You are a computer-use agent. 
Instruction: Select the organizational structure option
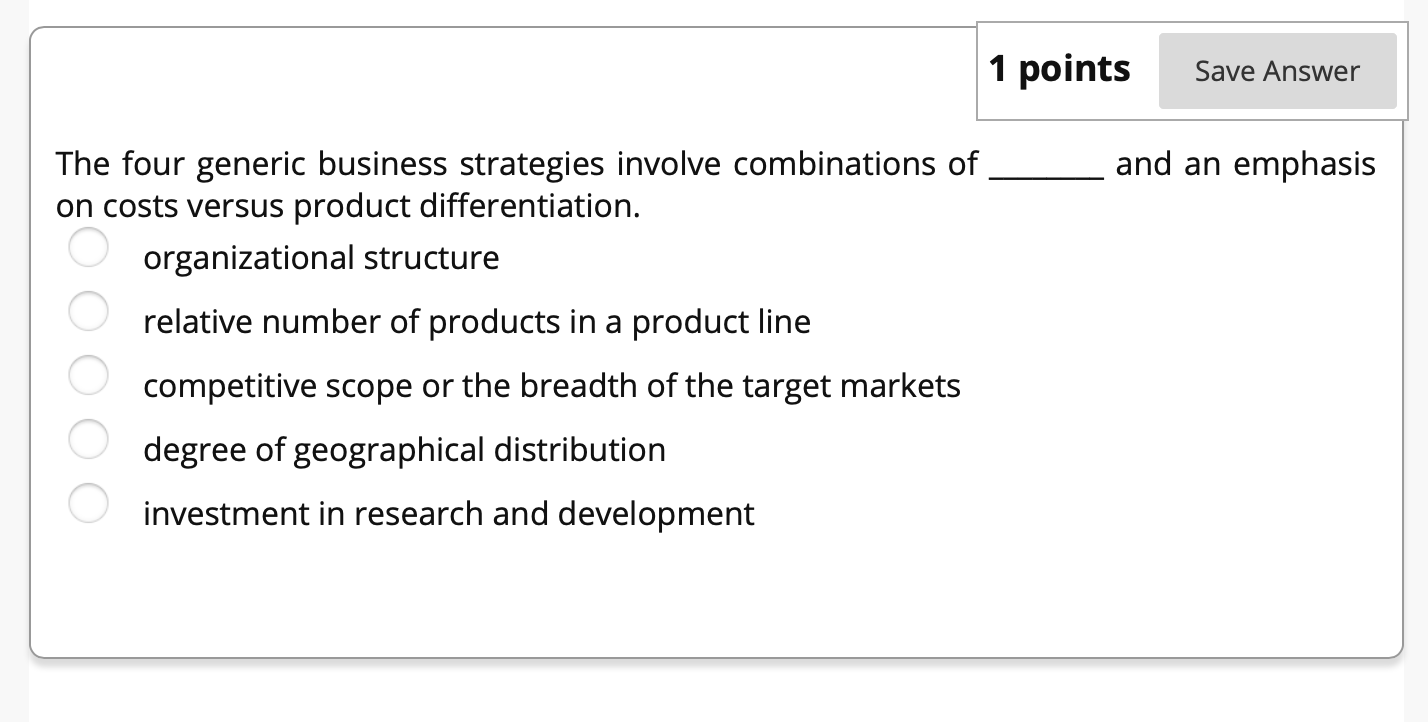[88, 247]
